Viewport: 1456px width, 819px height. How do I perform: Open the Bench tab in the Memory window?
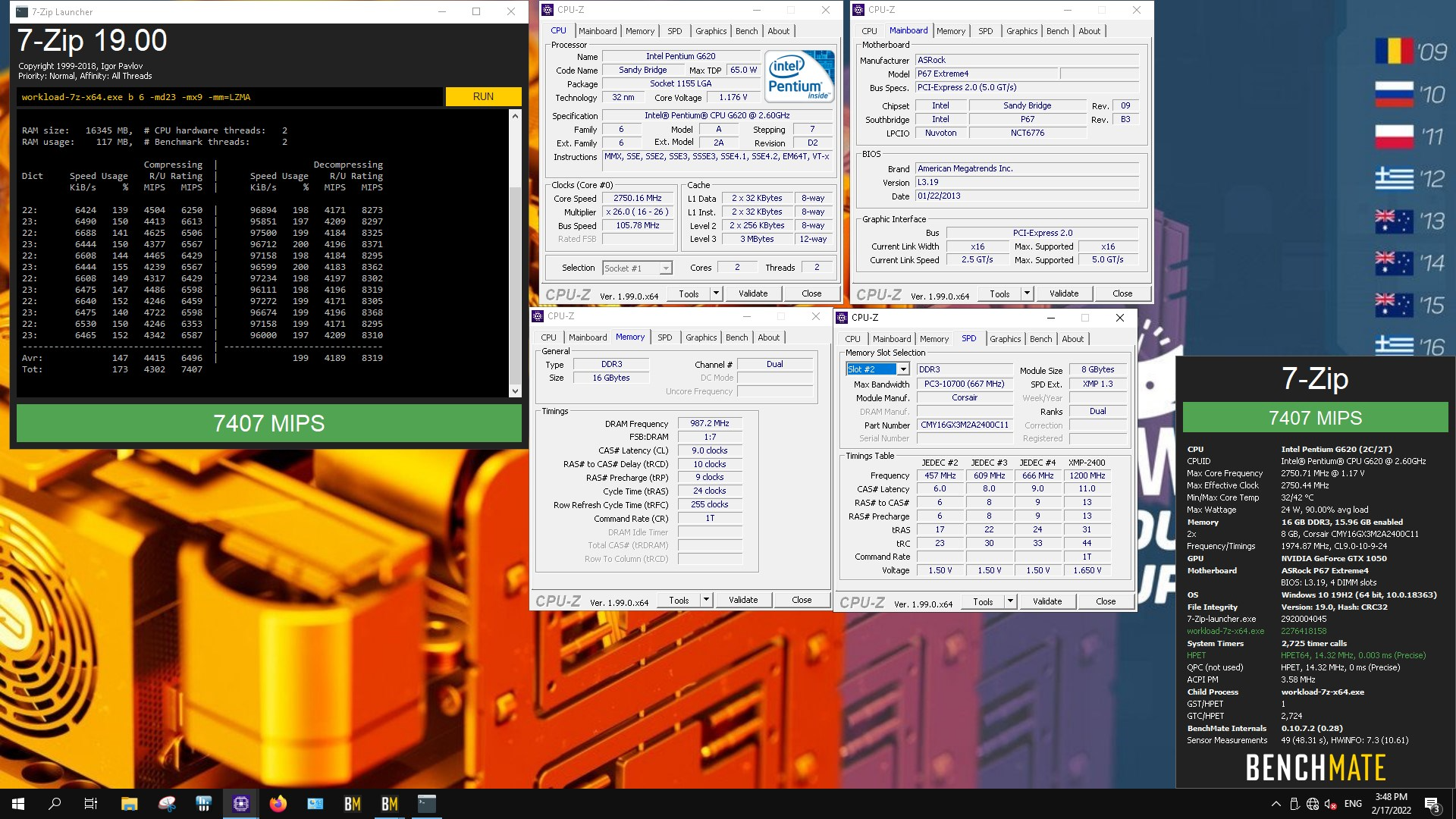pos(736,337)
